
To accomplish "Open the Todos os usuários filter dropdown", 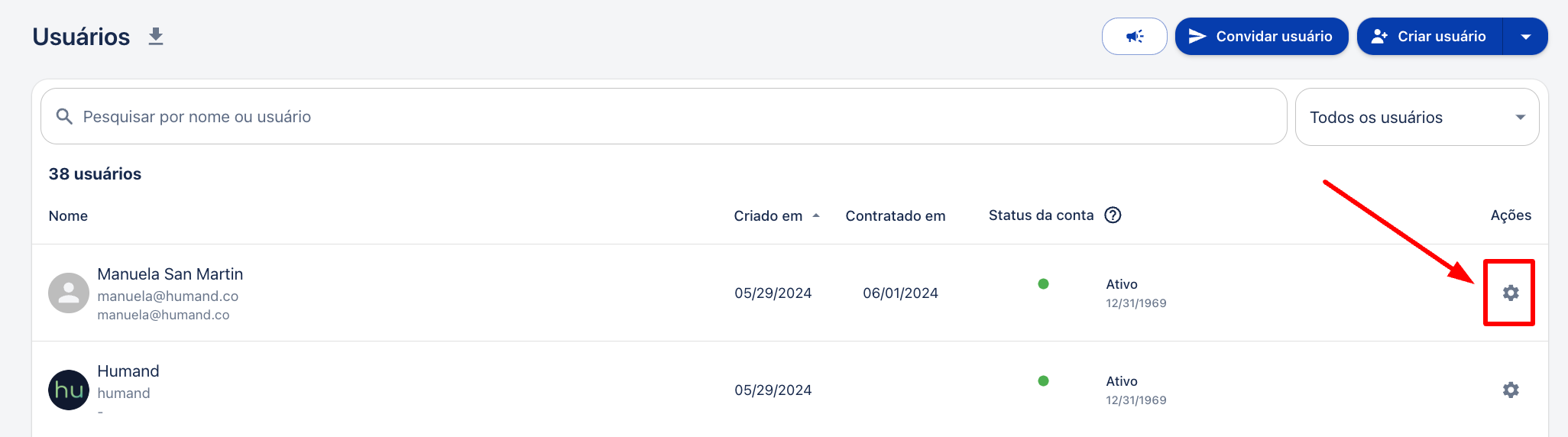I will point(1417,117).
